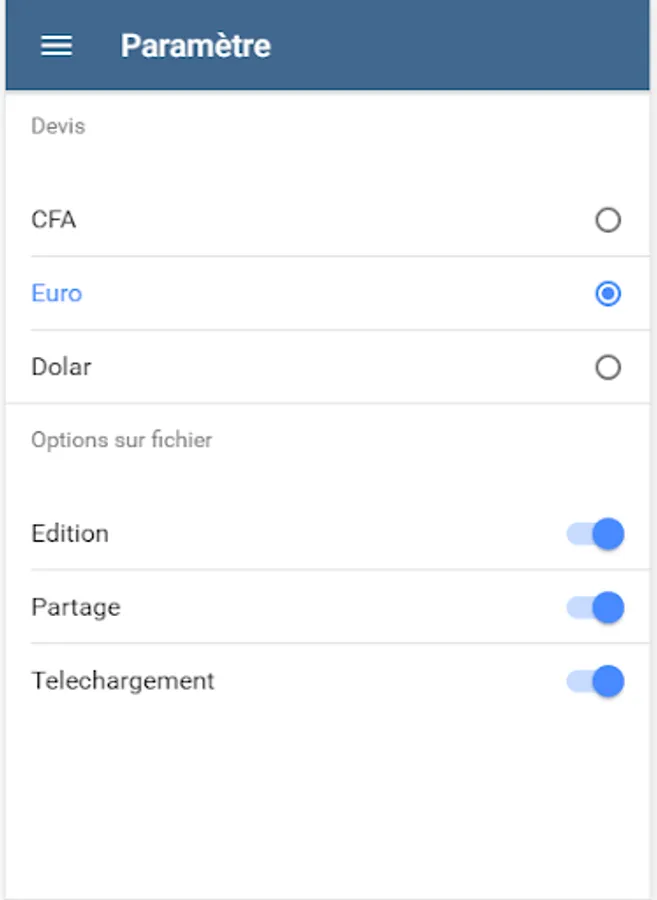Disable the Edition toggle switch
The height and width of the screenshot is (900, 657).
point(596,534)
